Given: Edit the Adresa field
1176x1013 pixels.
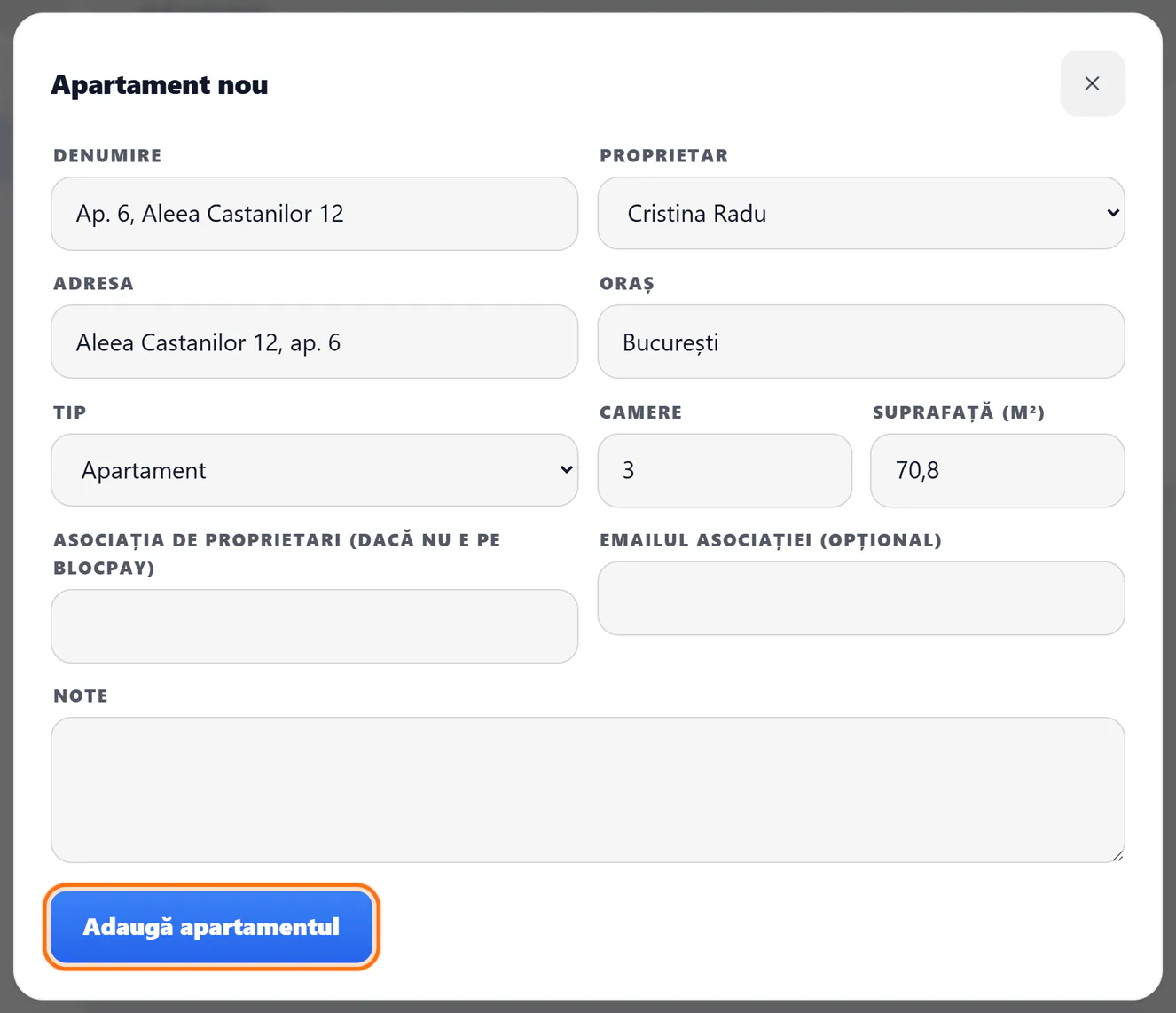Looking at the screenshot, I should pos(315,342).
